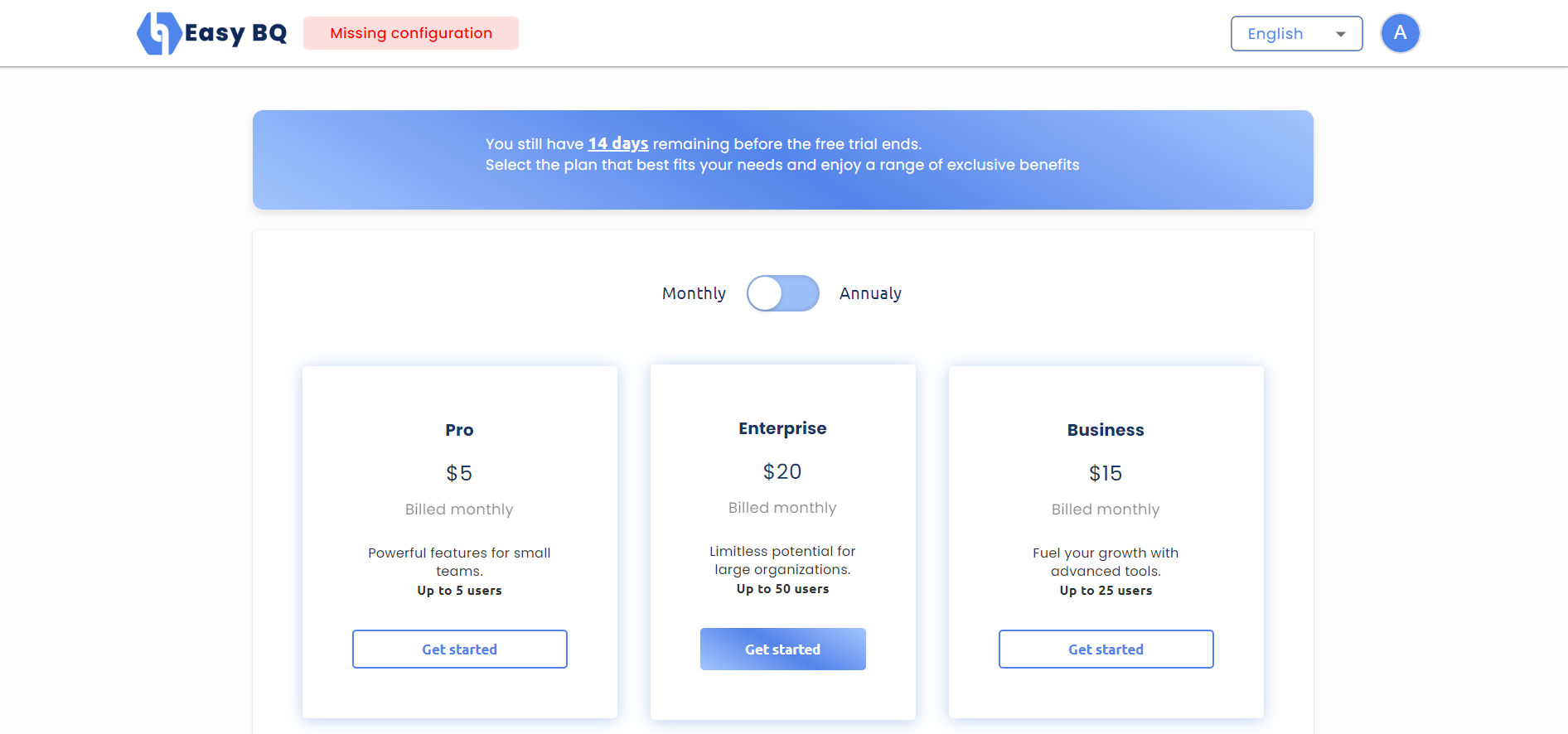
Task: Open the English language dropdown
Action: click(x=1295, y=34)
